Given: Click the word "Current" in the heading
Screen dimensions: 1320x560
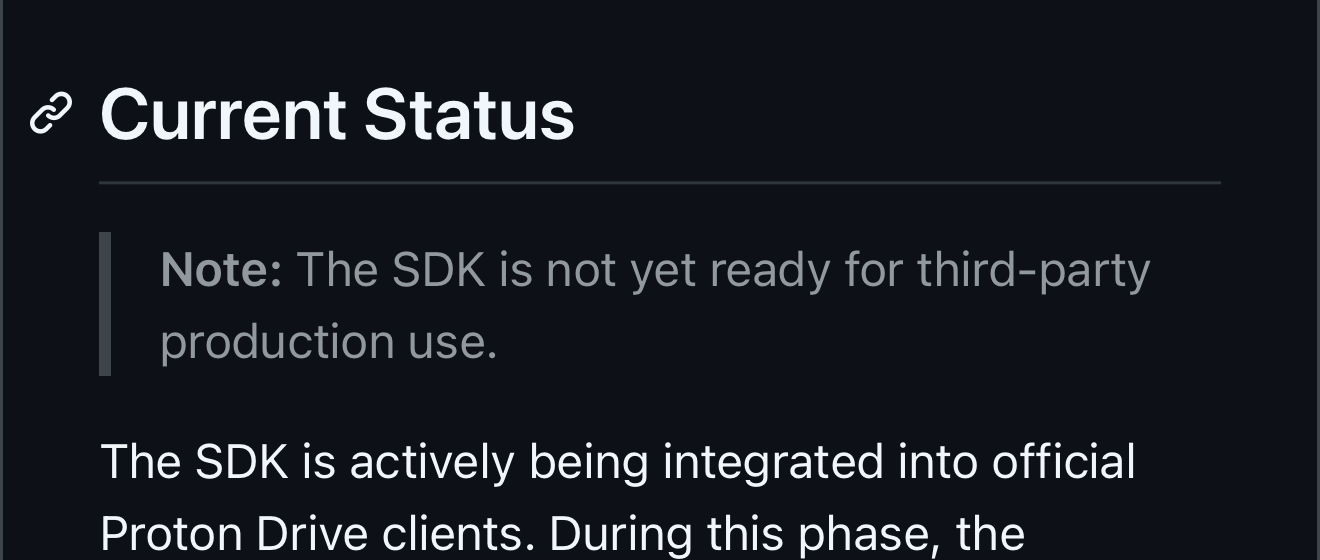Looking at the screenshot, I should (x=223, y=114).
